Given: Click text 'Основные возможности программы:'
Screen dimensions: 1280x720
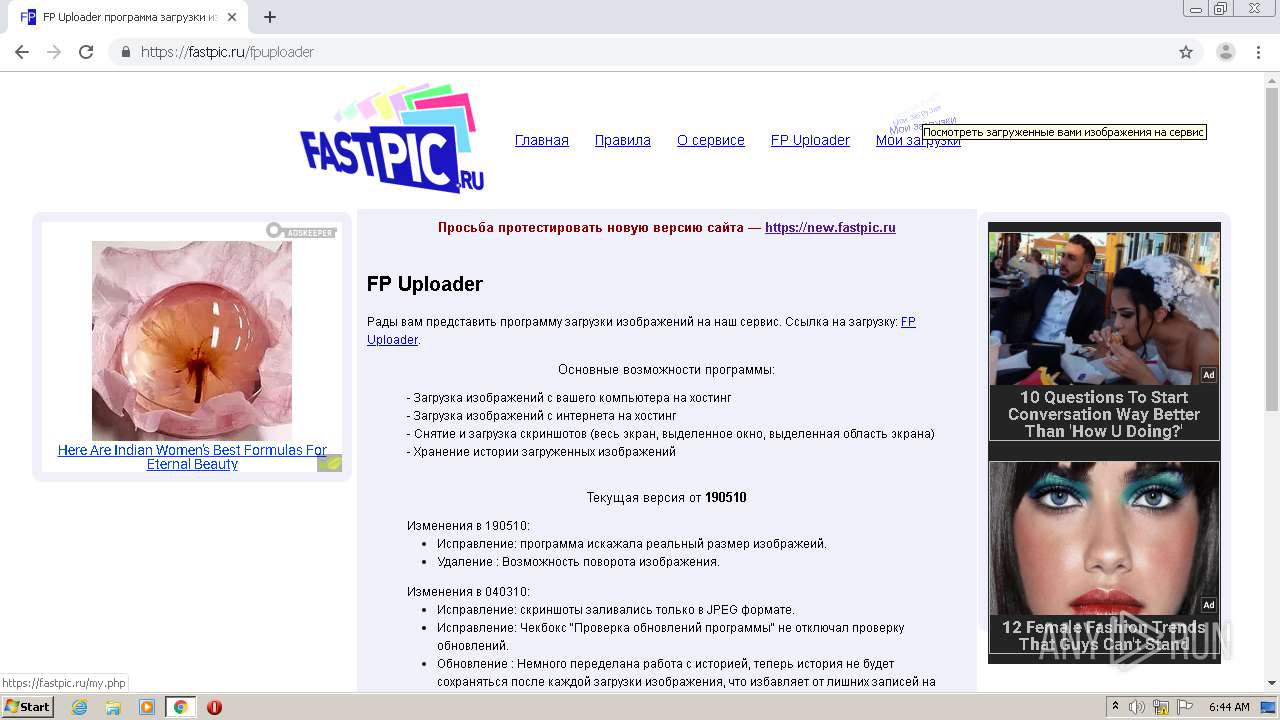Looking at the screenshot, I should point(666,370).
